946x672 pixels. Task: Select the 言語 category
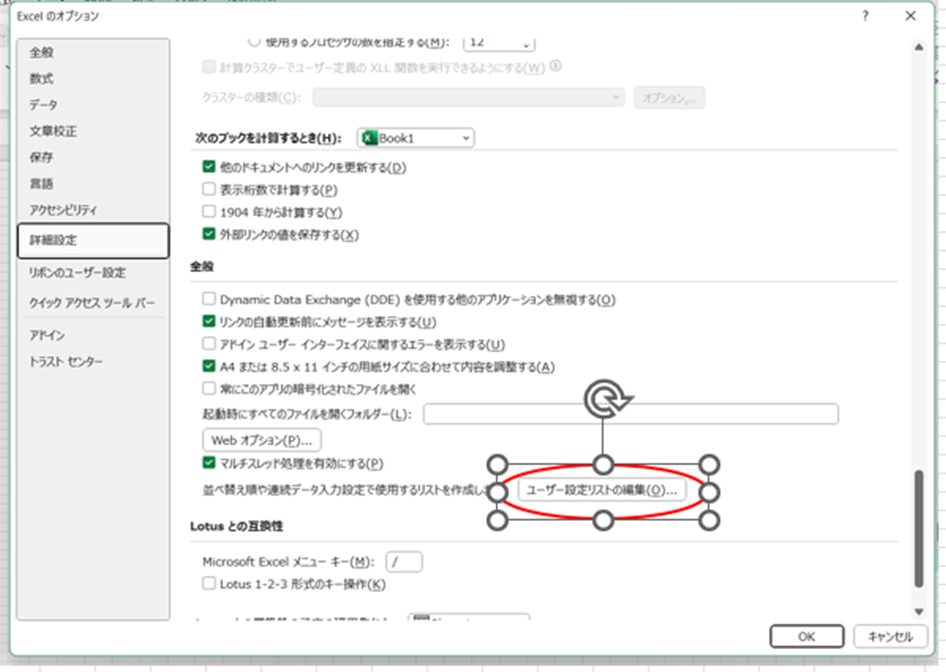click(x=42, y=183)
